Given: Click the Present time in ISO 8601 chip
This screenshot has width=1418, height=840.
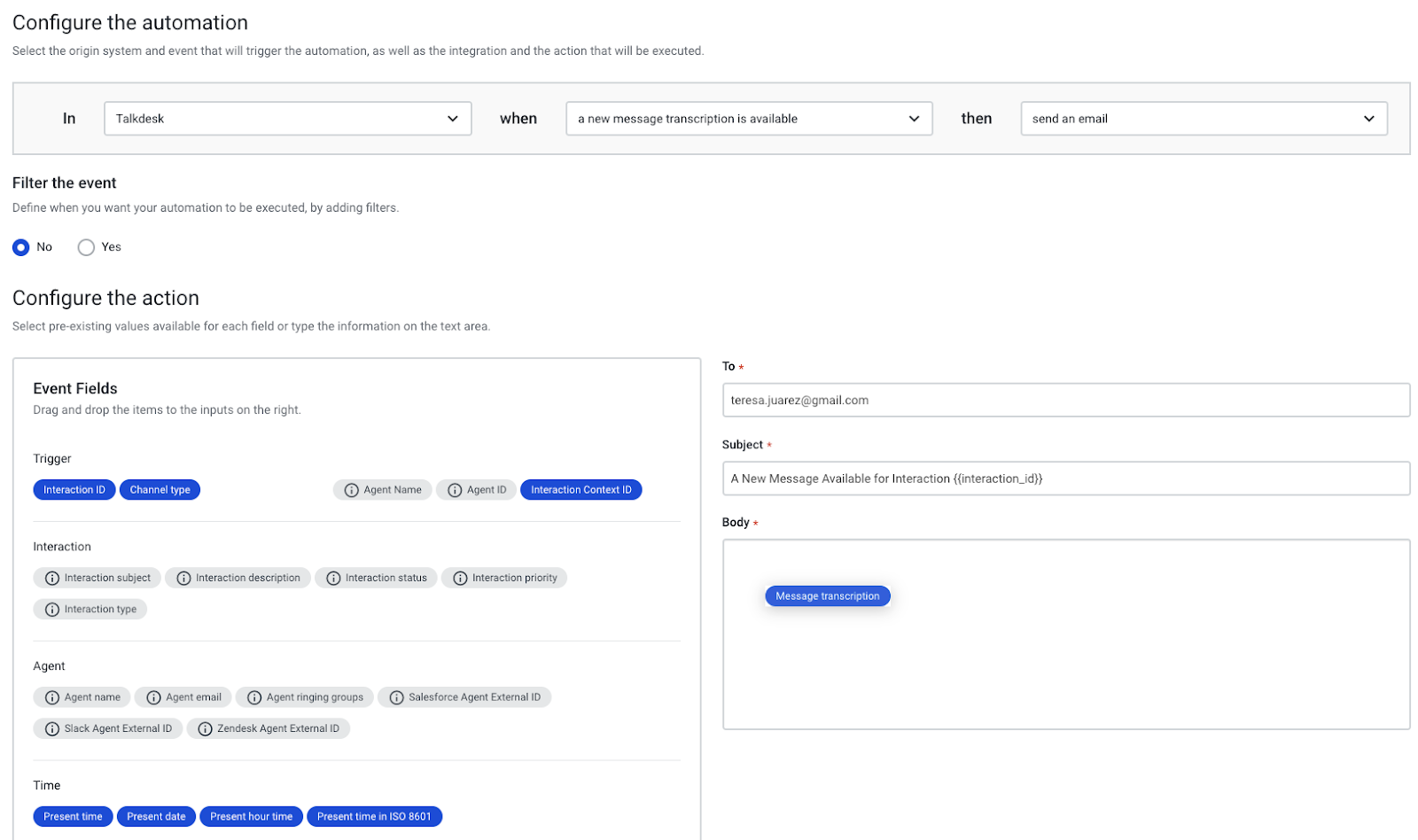Looking at the screenshot, I should click(374, 817).
